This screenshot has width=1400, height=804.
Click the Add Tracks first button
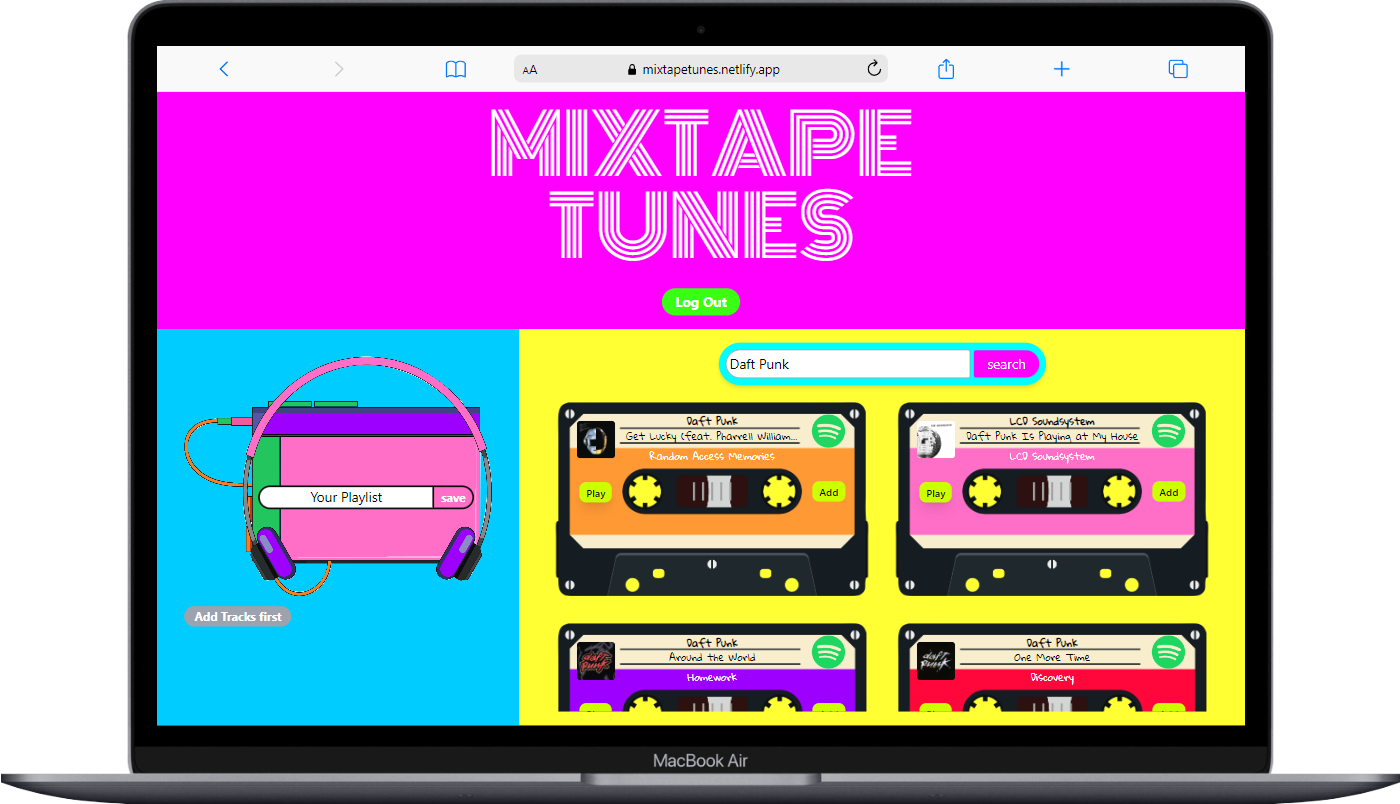coord(238,617)
